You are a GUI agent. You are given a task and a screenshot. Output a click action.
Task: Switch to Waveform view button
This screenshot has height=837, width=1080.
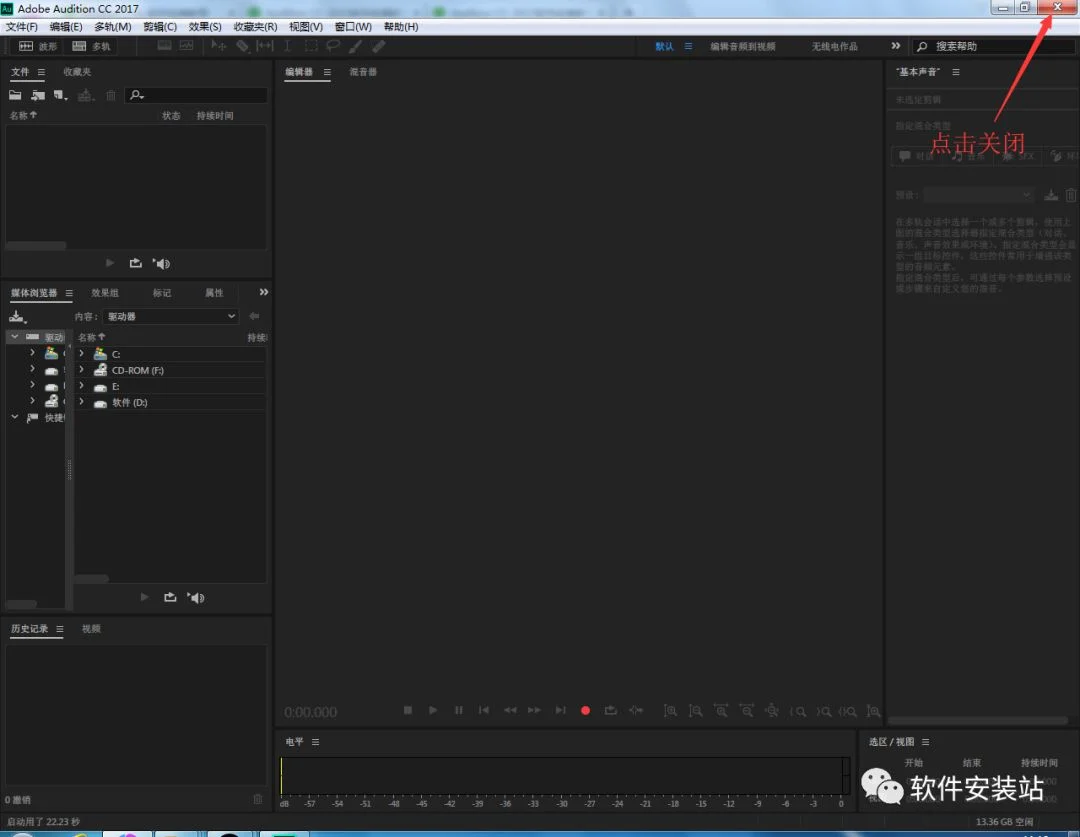38,46
